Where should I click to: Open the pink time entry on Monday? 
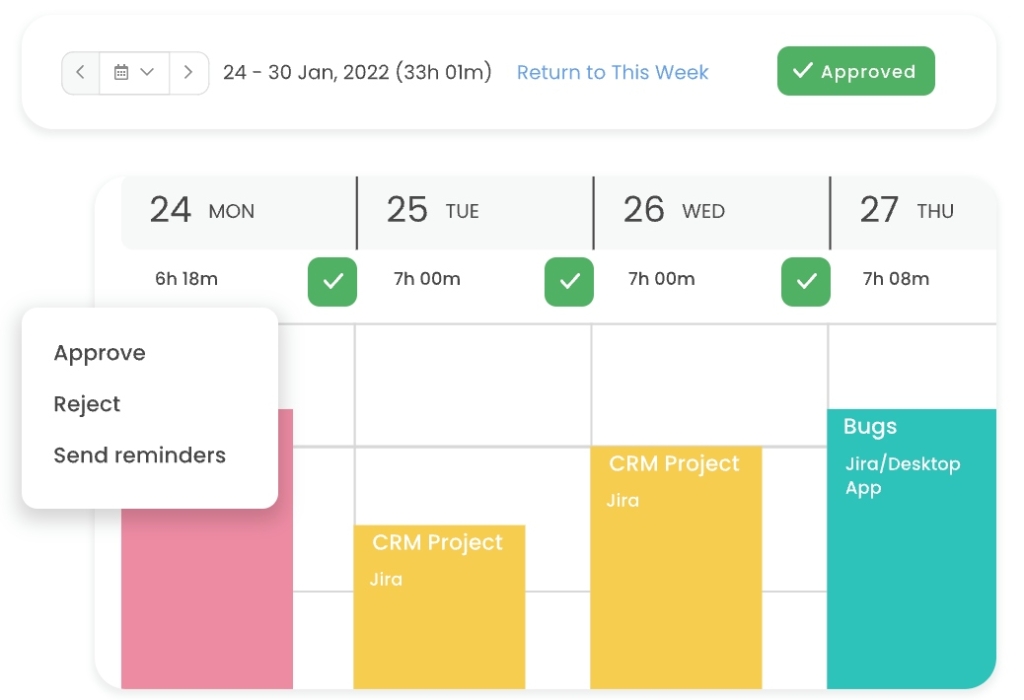[x=207, y=600]
